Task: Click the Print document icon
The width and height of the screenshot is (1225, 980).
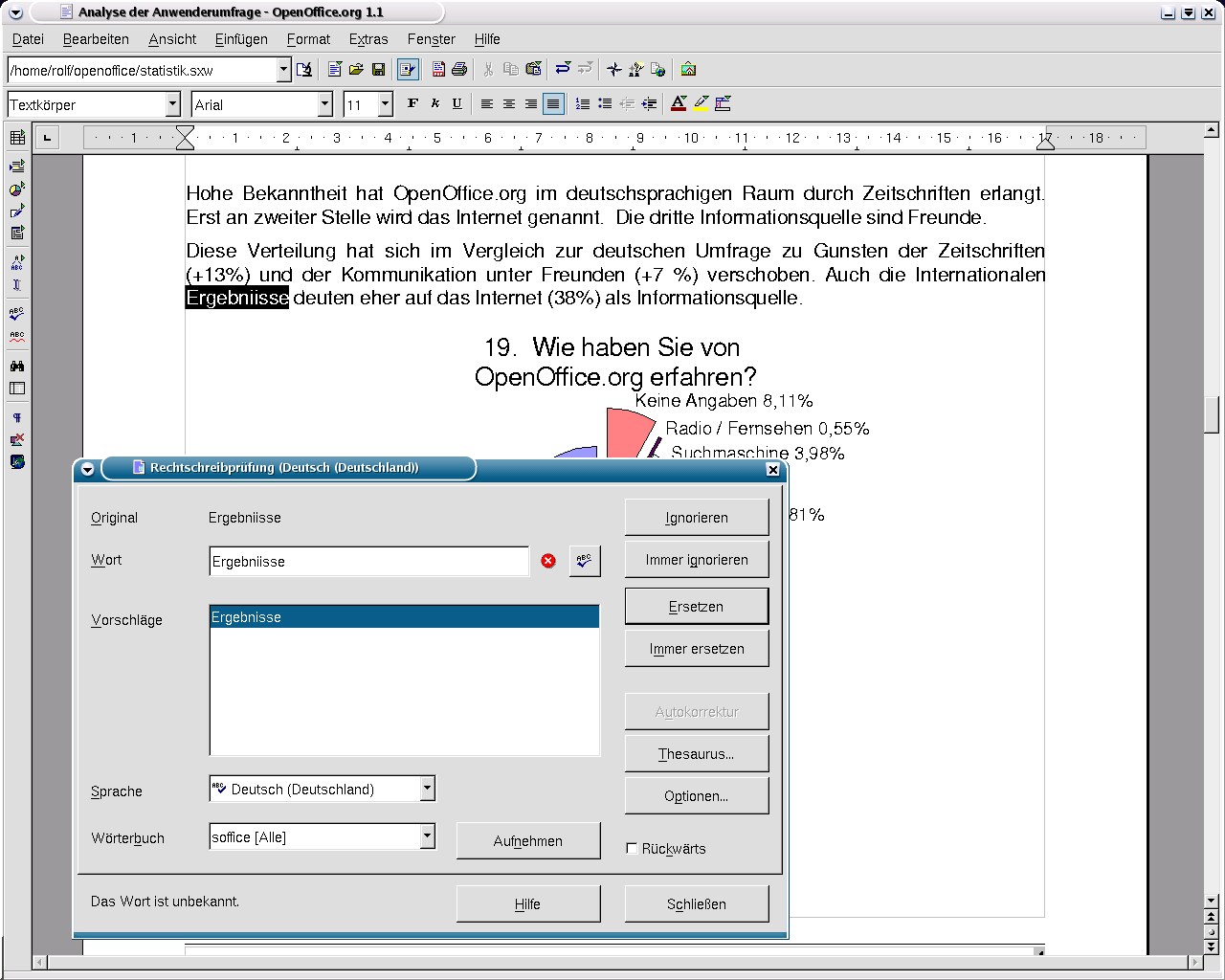Action: (459, 70)
